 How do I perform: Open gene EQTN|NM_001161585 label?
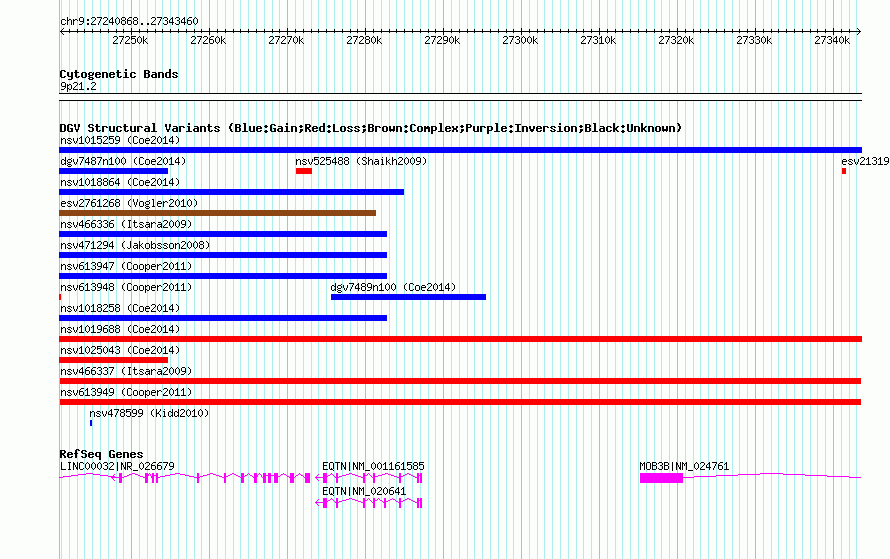pos(373,466)
